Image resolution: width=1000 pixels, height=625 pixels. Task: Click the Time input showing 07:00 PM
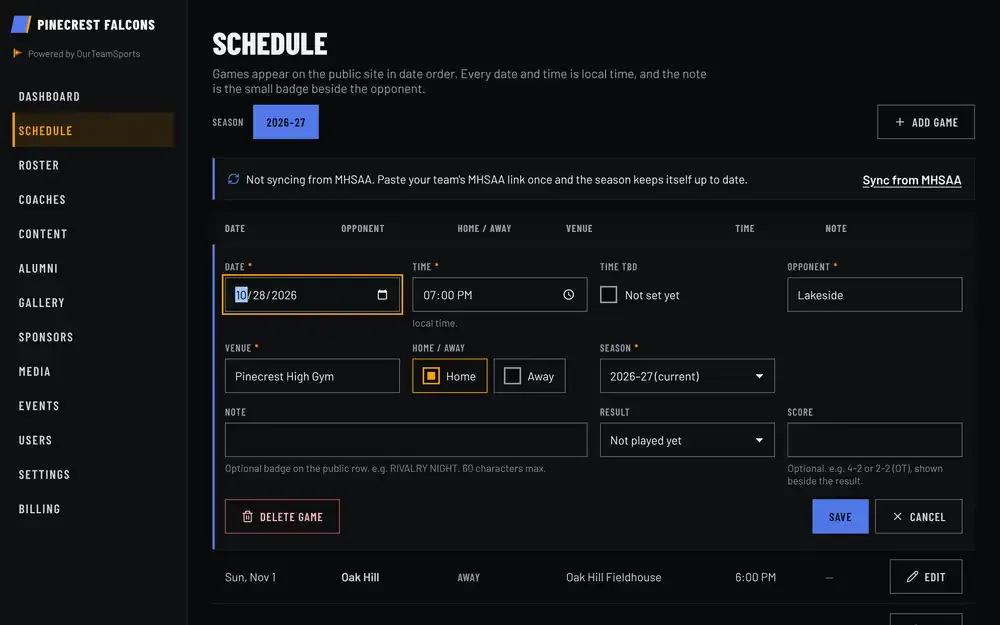pos(499,295)
